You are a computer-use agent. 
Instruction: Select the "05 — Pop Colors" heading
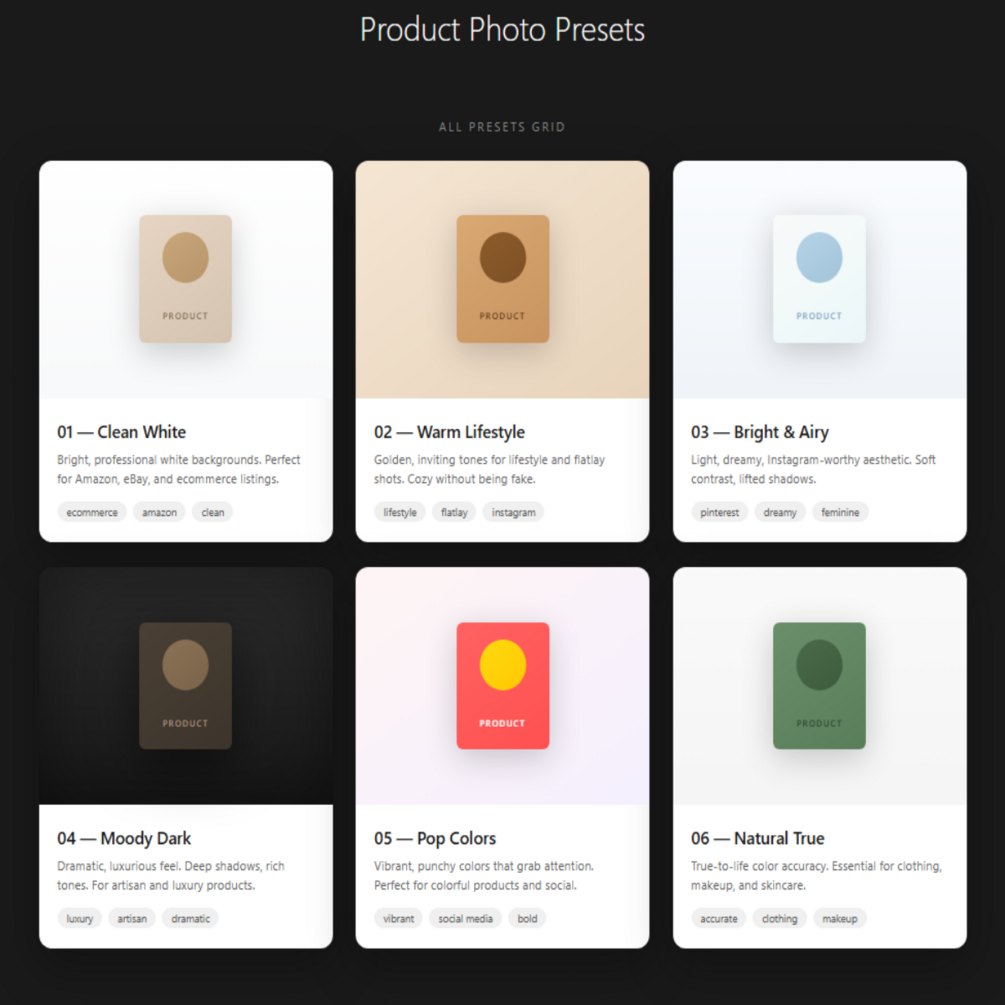(435, 838)
